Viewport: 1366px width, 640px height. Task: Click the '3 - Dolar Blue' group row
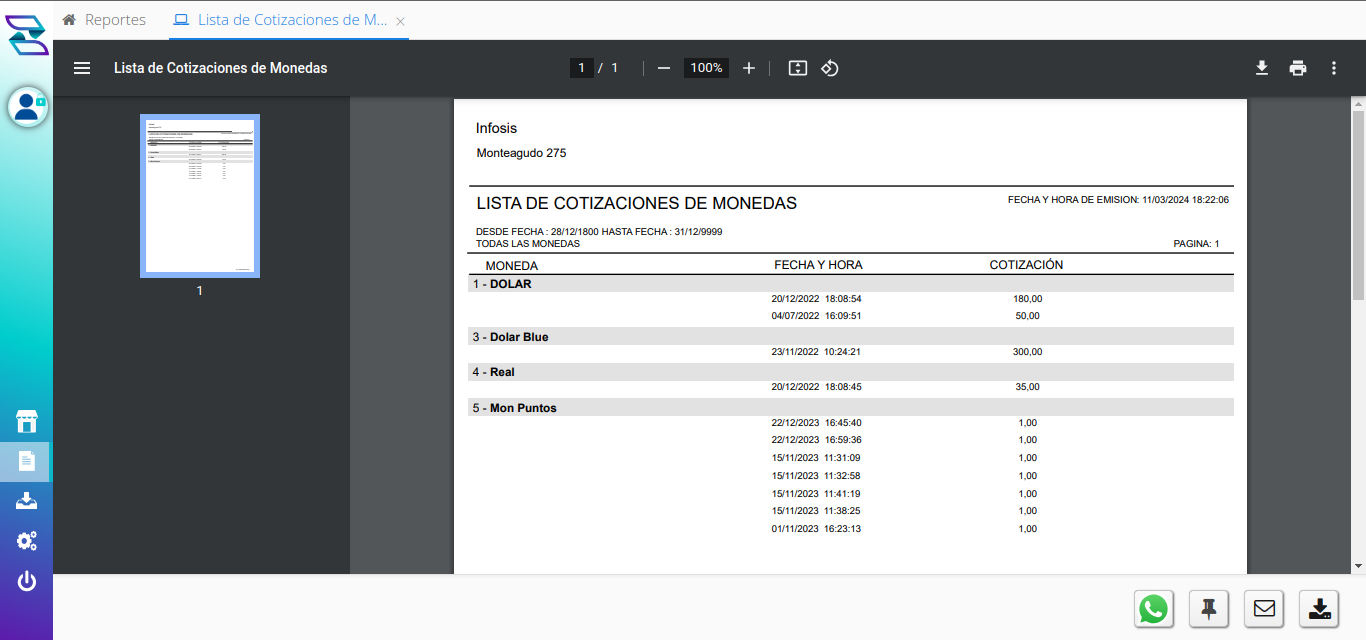851,337
